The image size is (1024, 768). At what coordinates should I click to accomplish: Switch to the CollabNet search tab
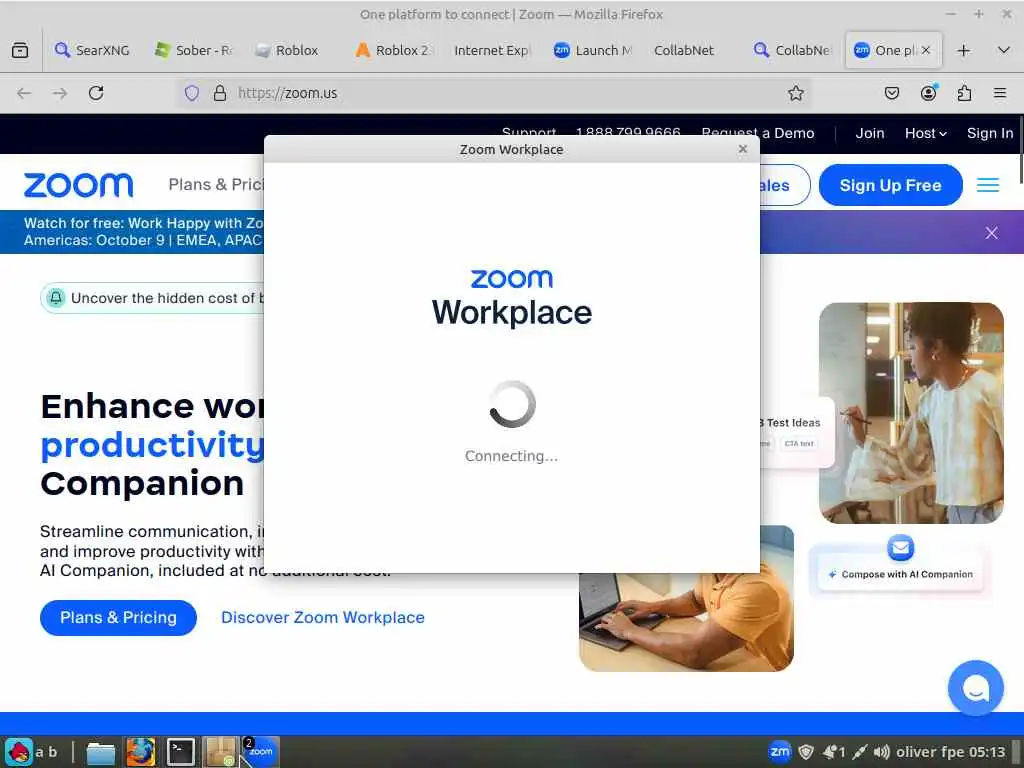[x=793, y=50]
